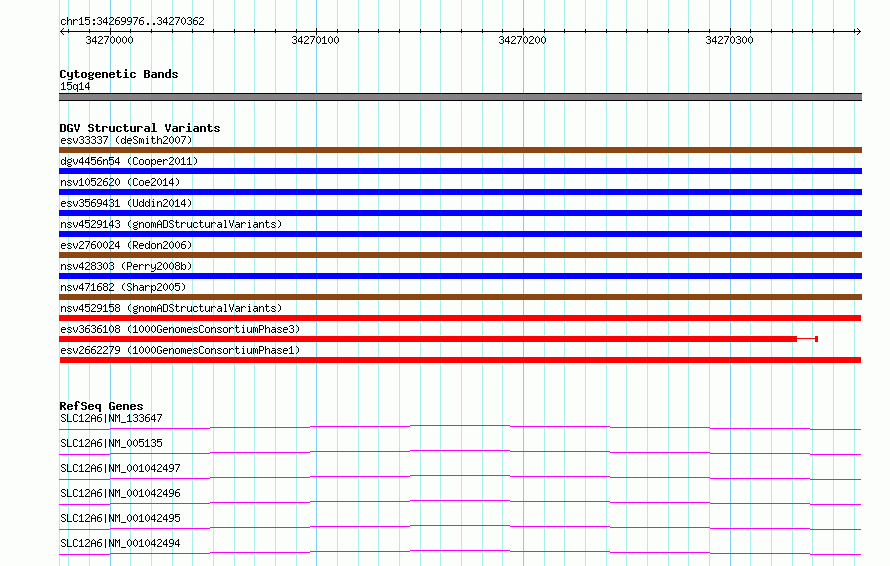
Task: Click the magenta NM_133647 intron line
Action: click(460, 426)
